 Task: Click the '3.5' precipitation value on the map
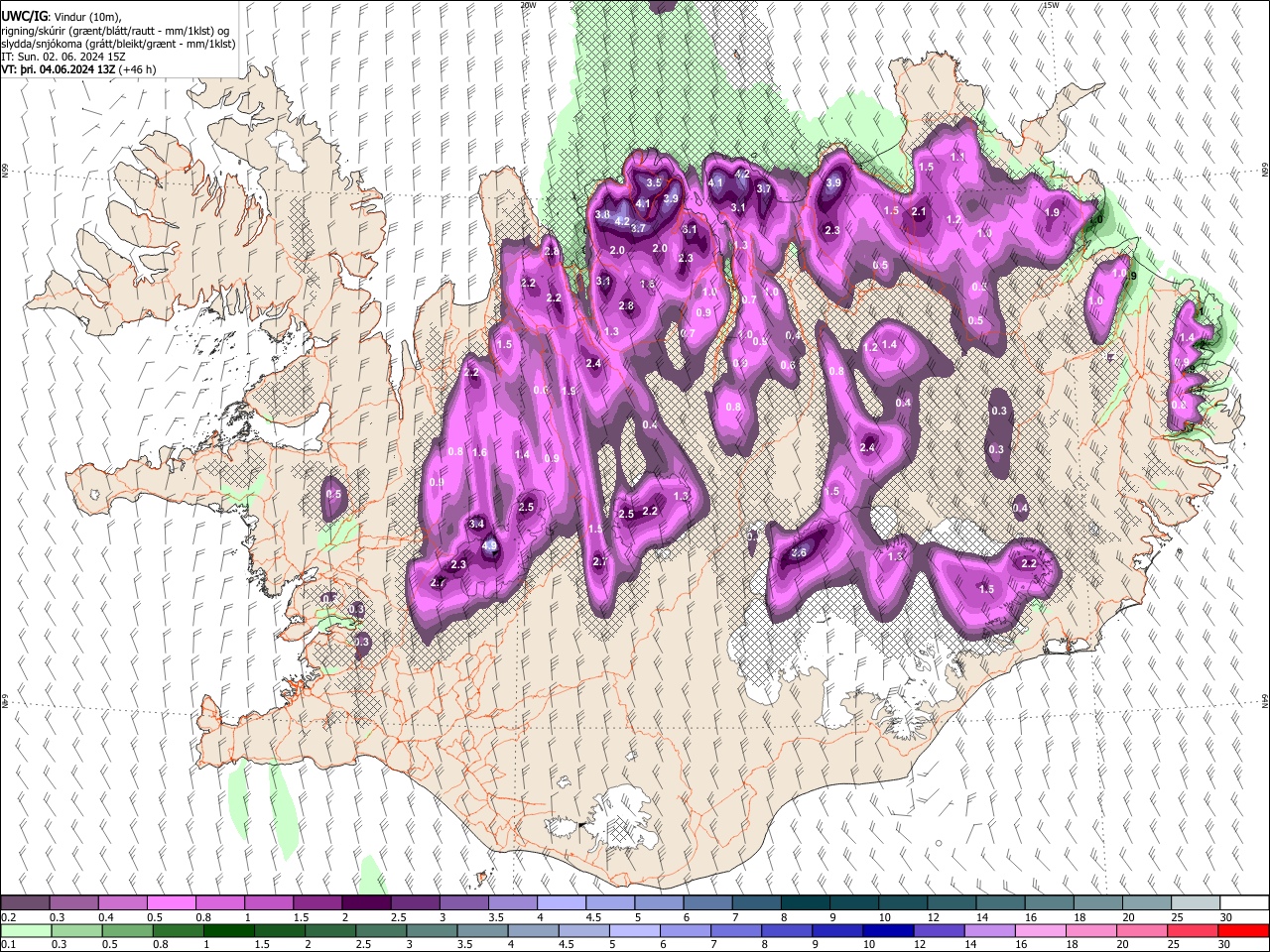point(654,182)
